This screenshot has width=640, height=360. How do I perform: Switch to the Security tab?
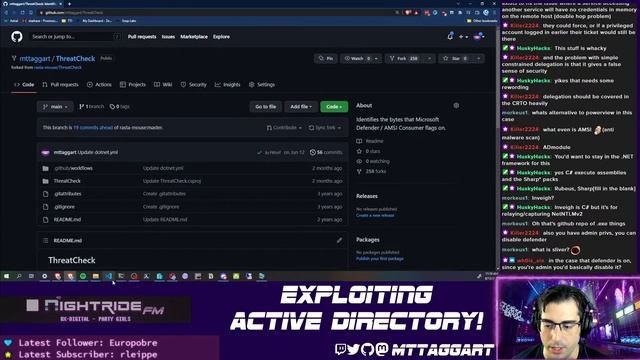tap(194, 84)
